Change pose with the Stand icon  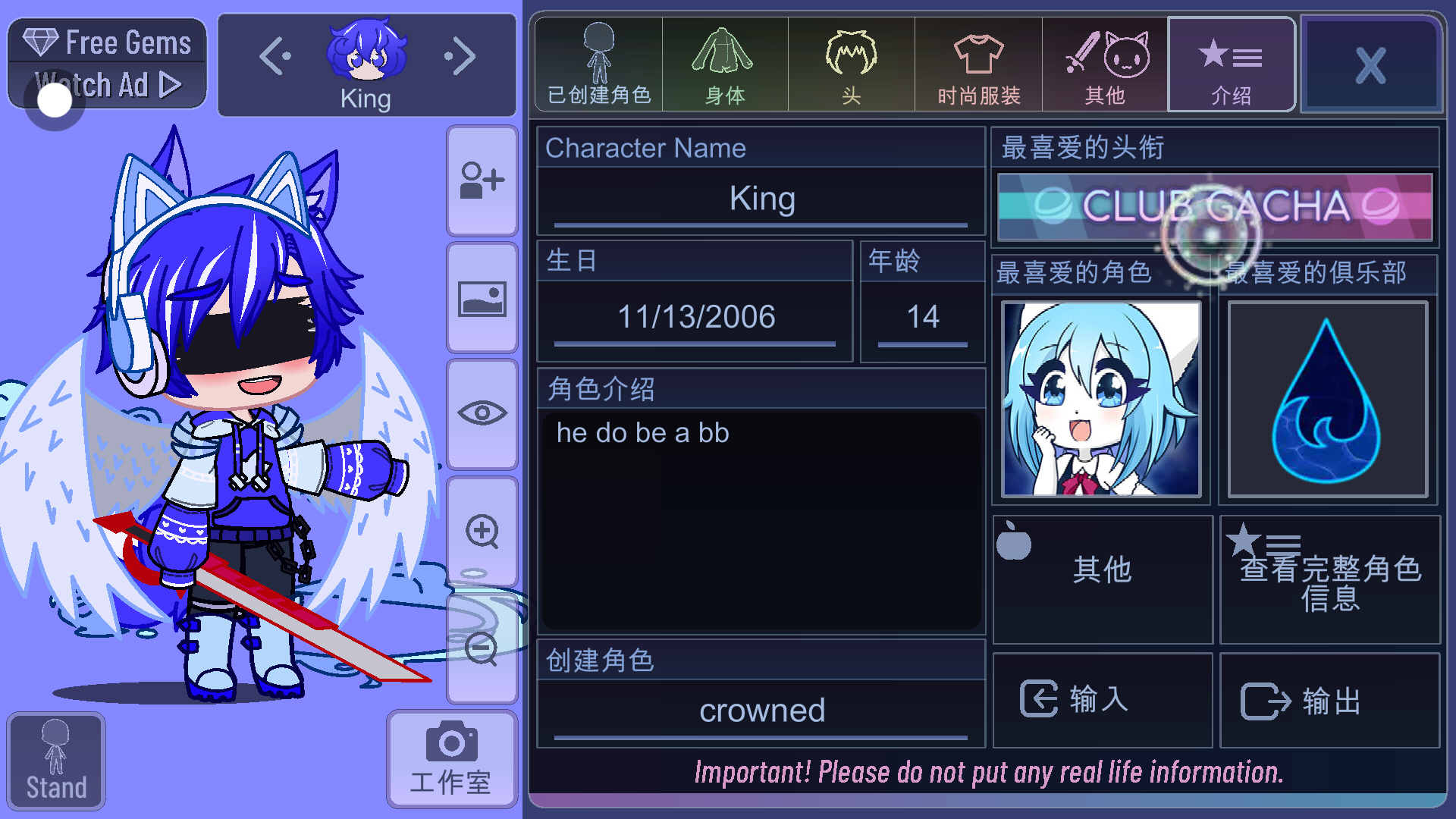56,761
